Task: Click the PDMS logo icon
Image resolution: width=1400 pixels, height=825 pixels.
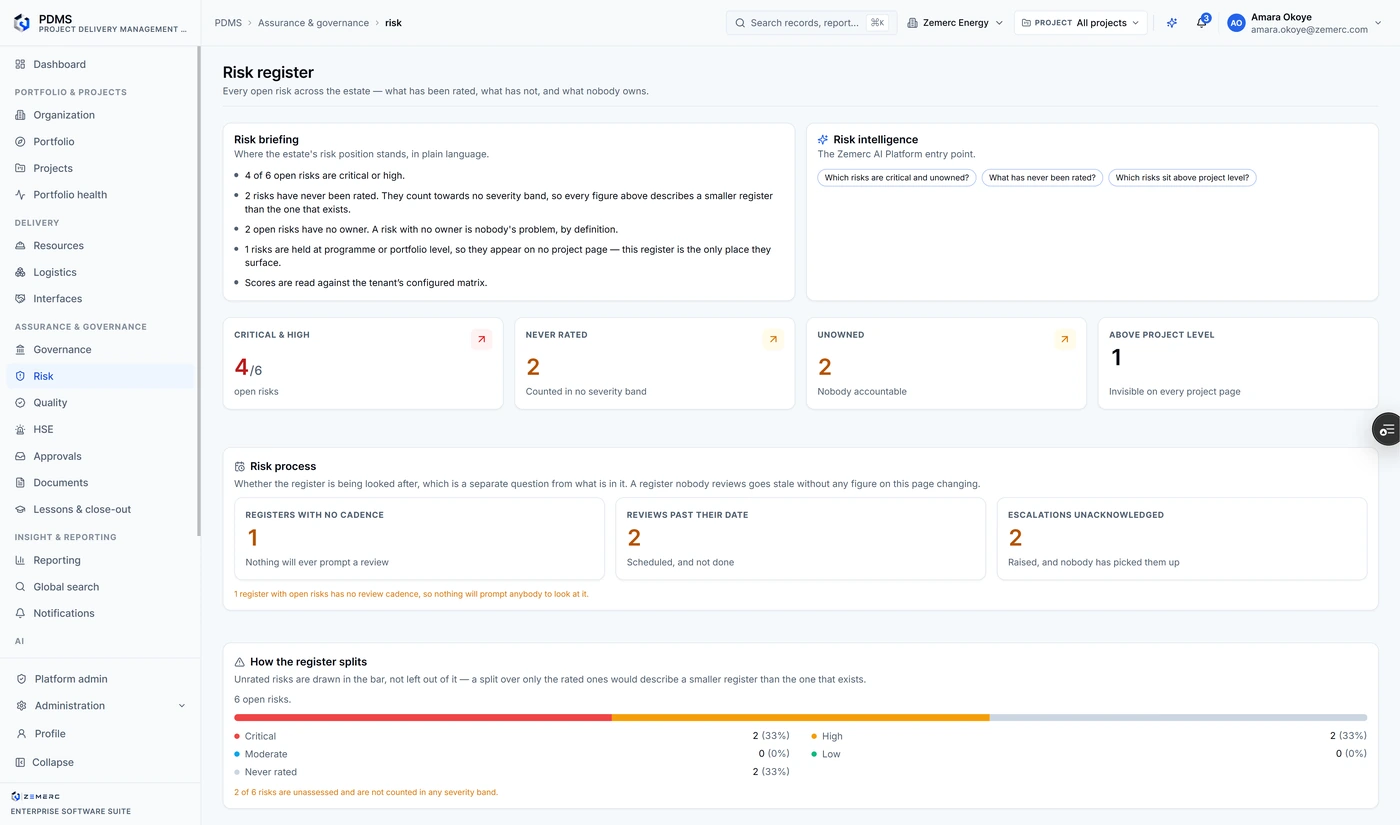Action: pos(22,23)
